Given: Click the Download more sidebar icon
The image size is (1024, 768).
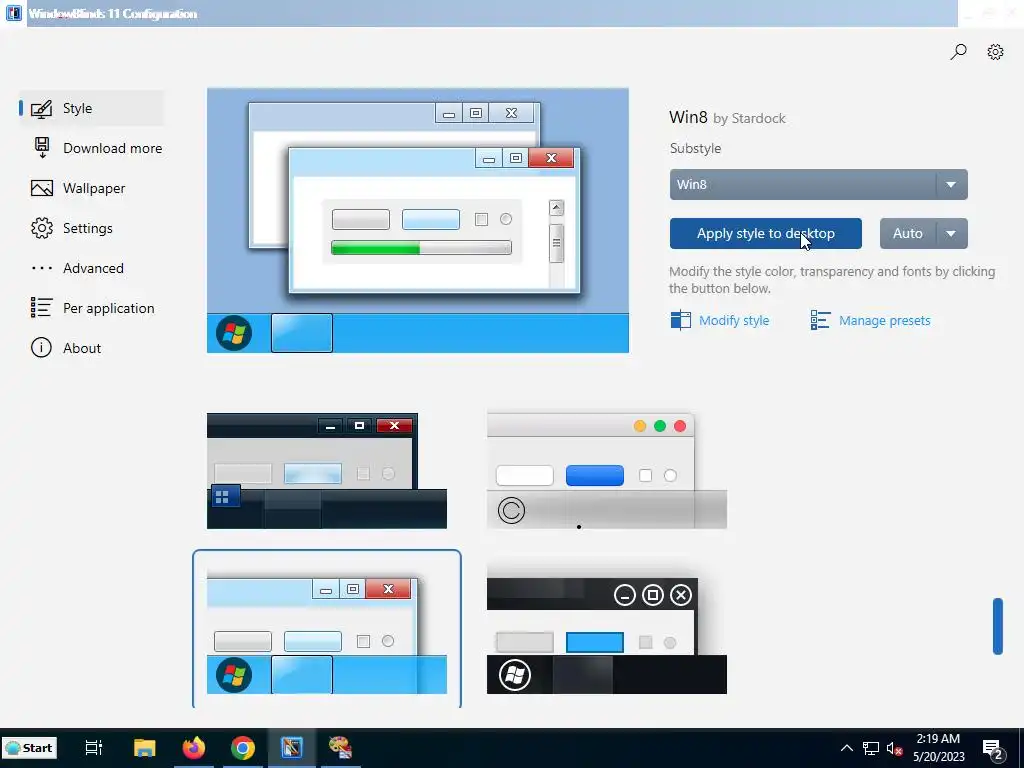Looking at the screenshot, I should pyautogui.click(x=42, y=148).
